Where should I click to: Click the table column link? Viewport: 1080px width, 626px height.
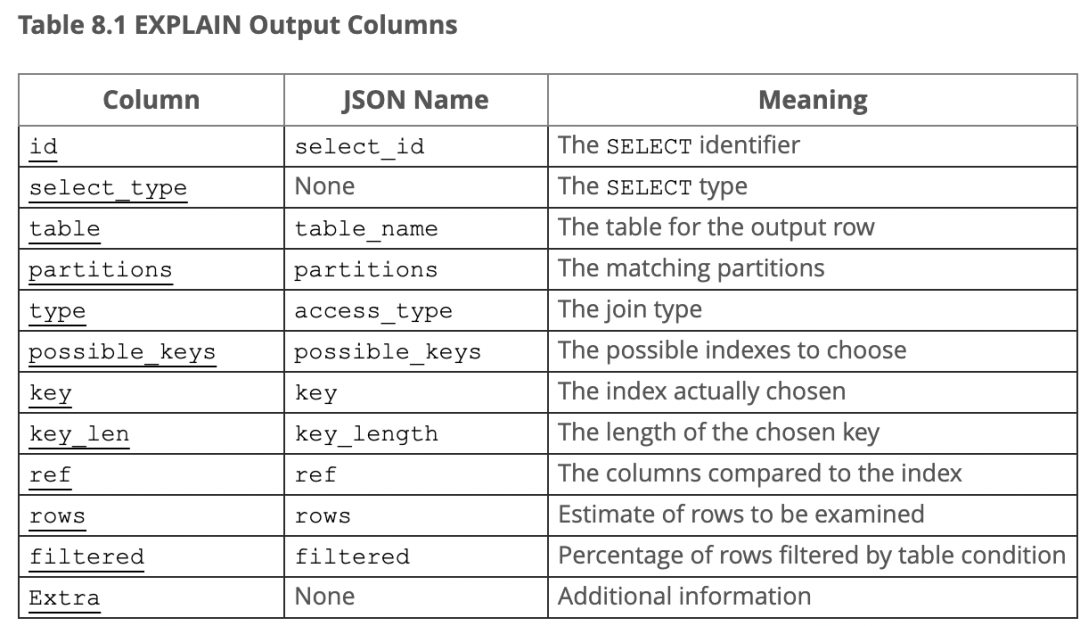pyautogui.click(x=64, y=229)
